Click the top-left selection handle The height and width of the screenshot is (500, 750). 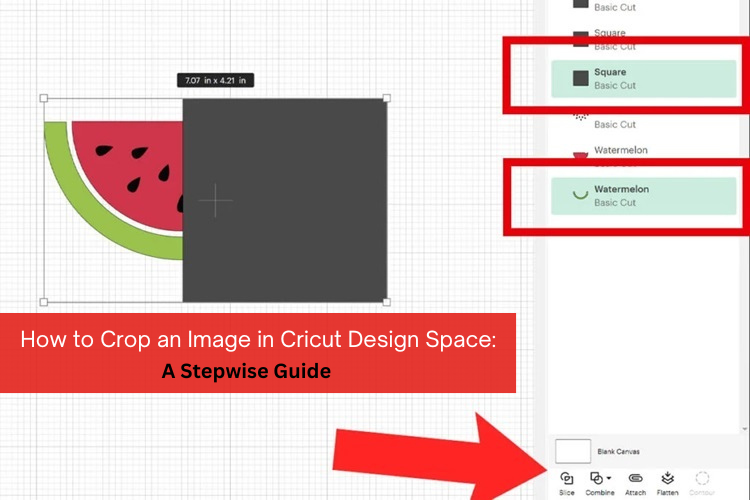pyautogui.click(x=43, y=98)
